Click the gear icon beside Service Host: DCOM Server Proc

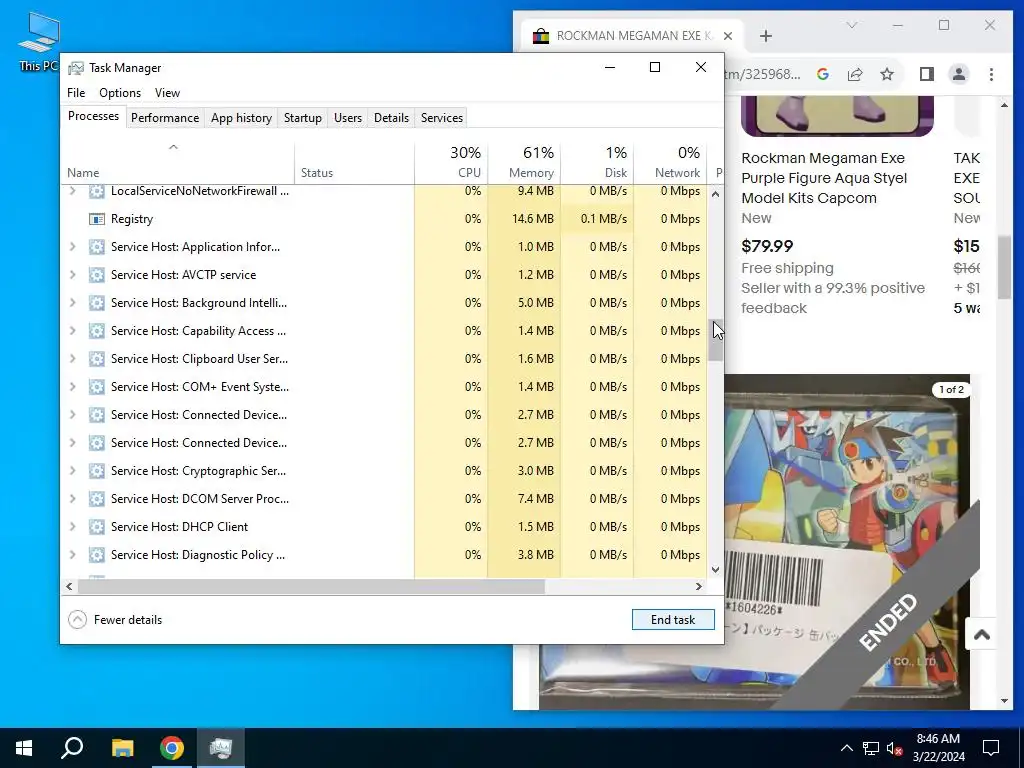point(97,499)
